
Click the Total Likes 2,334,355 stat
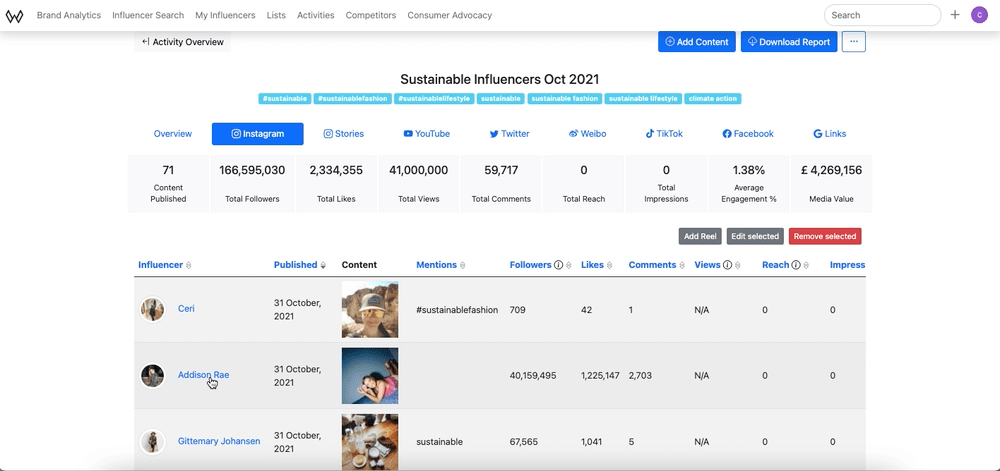point(336,184)
